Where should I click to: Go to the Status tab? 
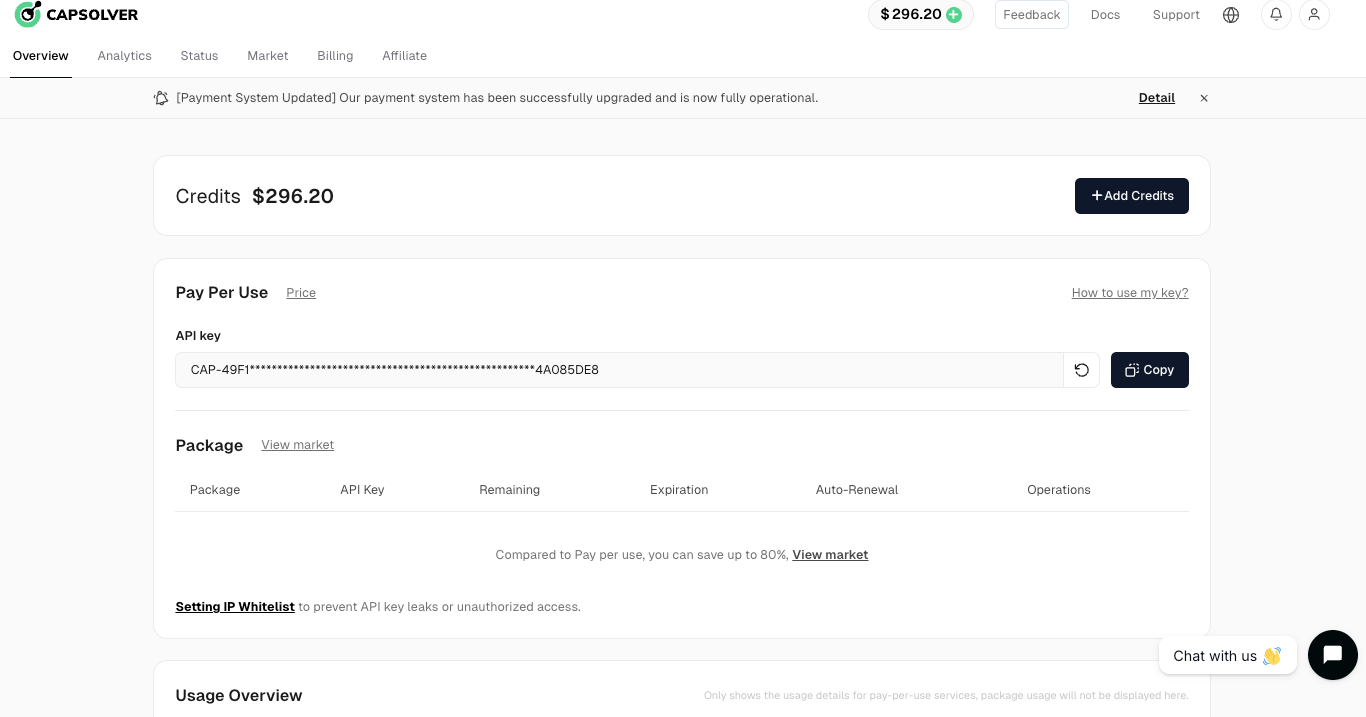point(199,56)
